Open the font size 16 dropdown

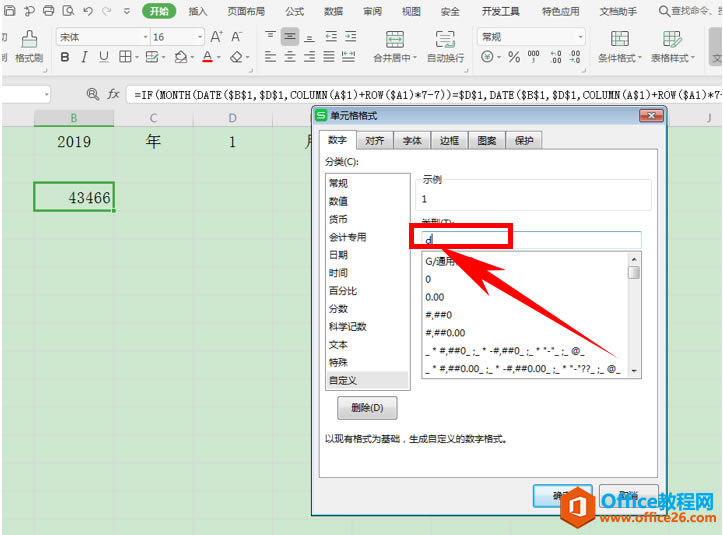click(200, 37)
